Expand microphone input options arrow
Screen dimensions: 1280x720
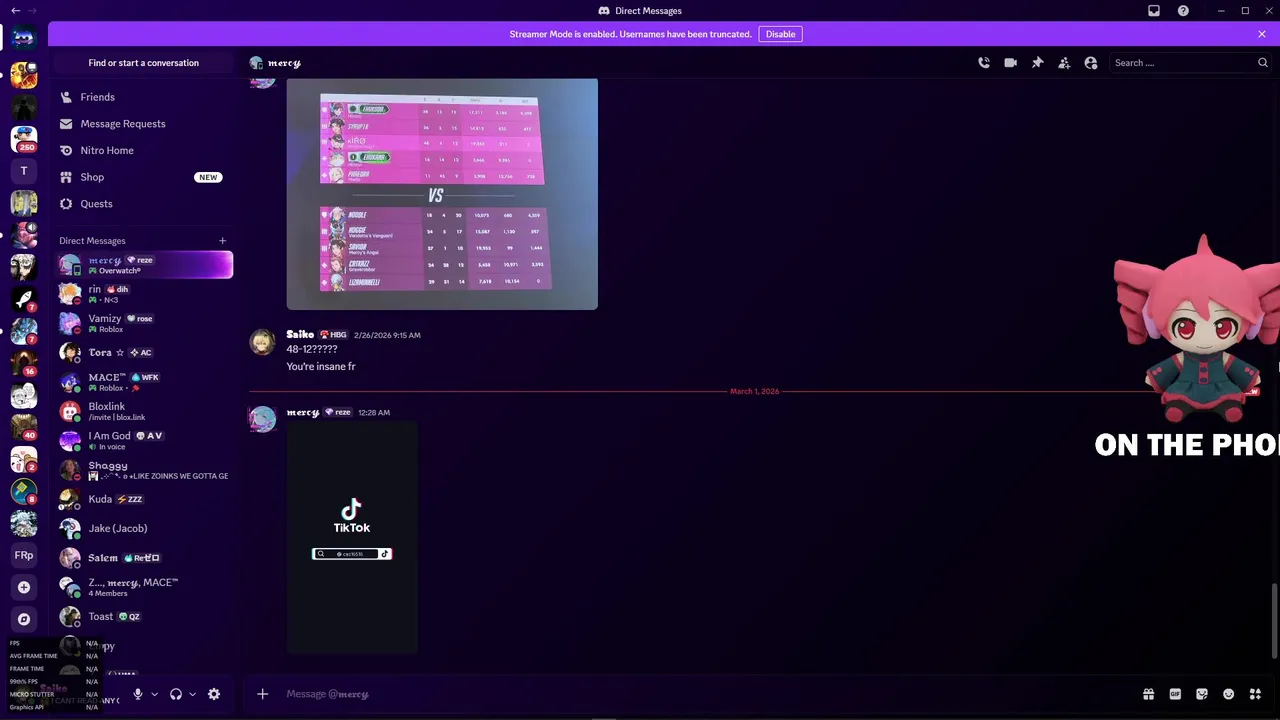tap(154, 694)
